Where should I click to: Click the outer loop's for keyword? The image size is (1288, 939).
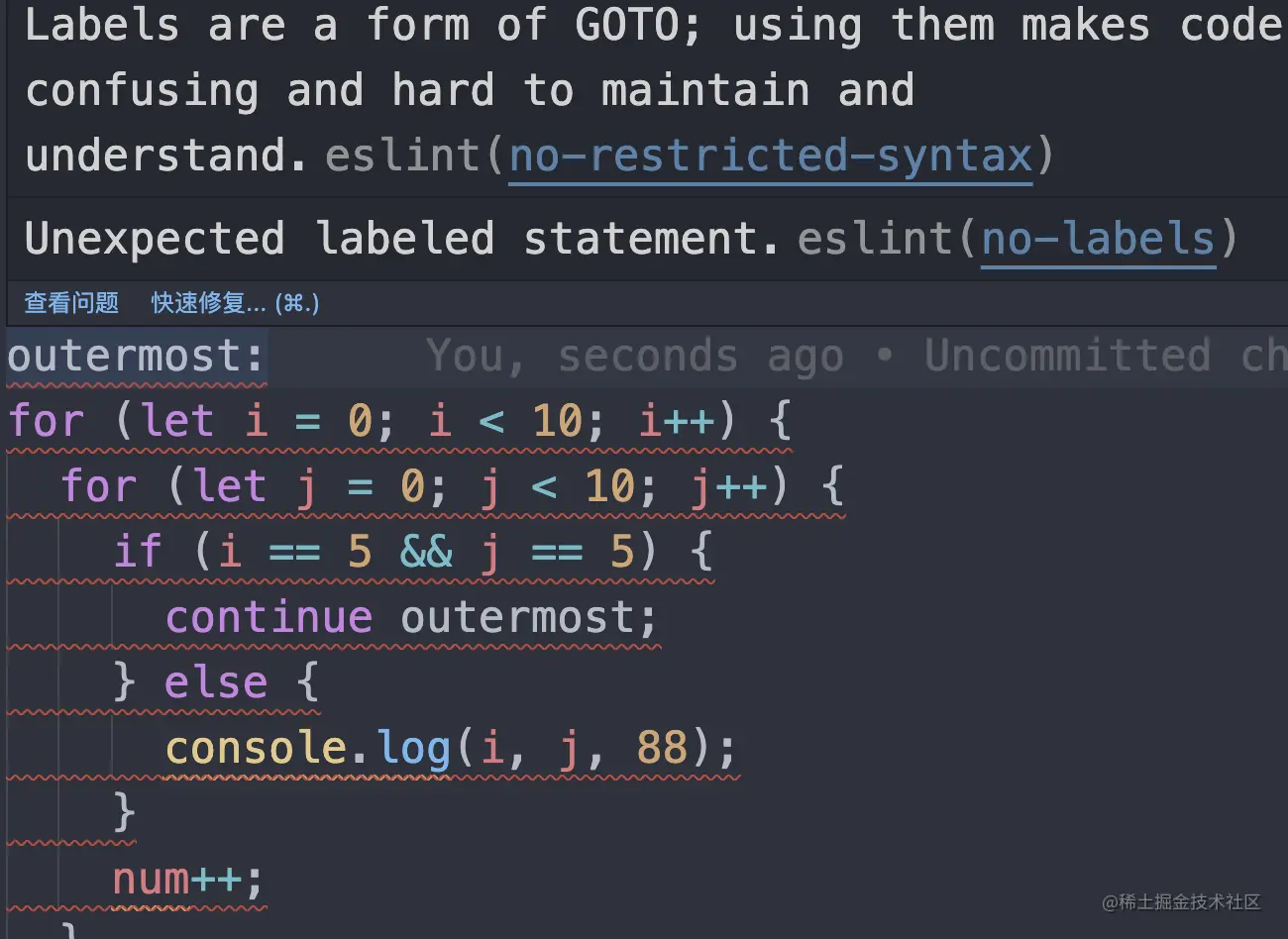[46, 421]
